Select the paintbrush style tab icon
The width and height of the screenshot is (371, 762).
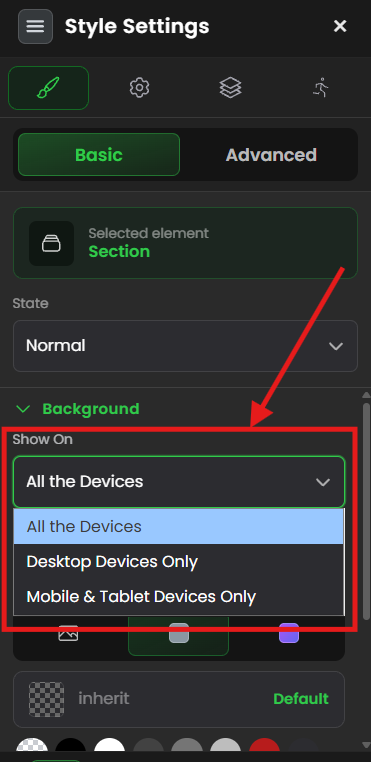(48, 88)
